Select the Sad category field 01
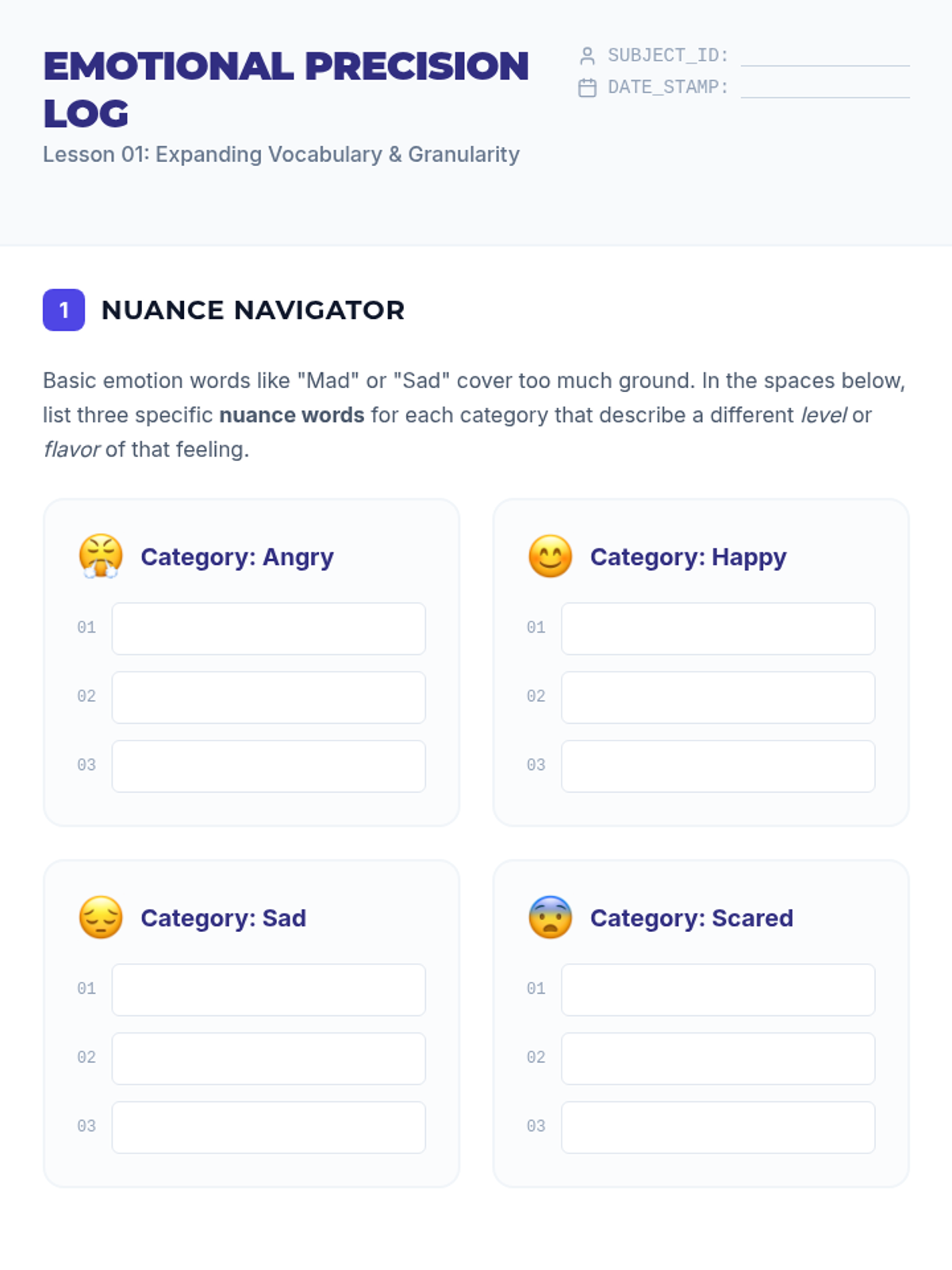The height and width of the screenshot is (1270, 952). 268,990
